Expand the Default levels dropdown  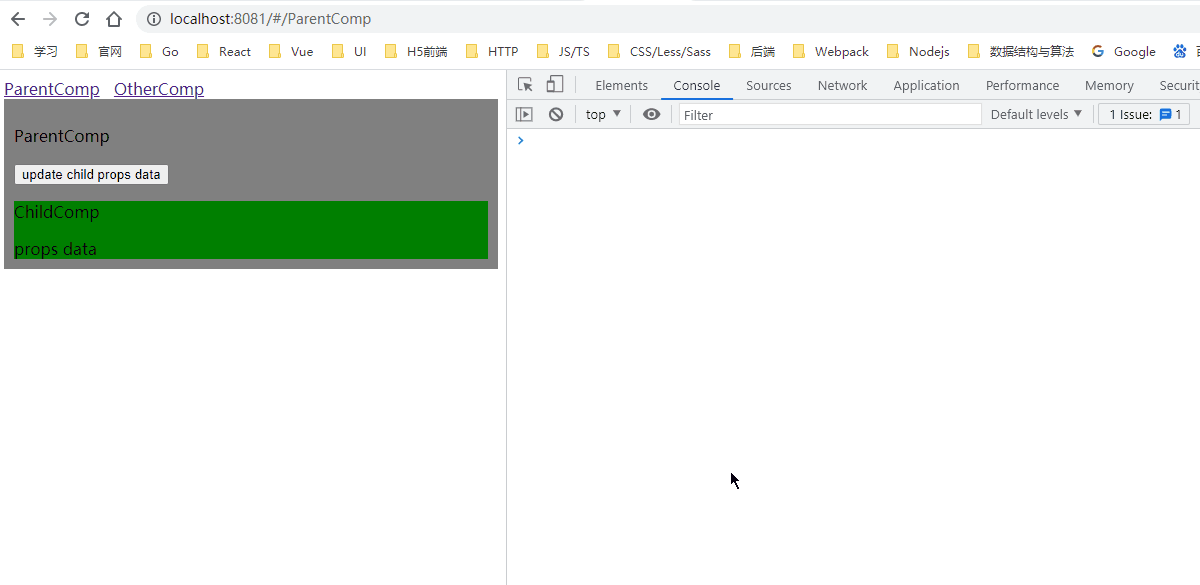(1036, 115)
